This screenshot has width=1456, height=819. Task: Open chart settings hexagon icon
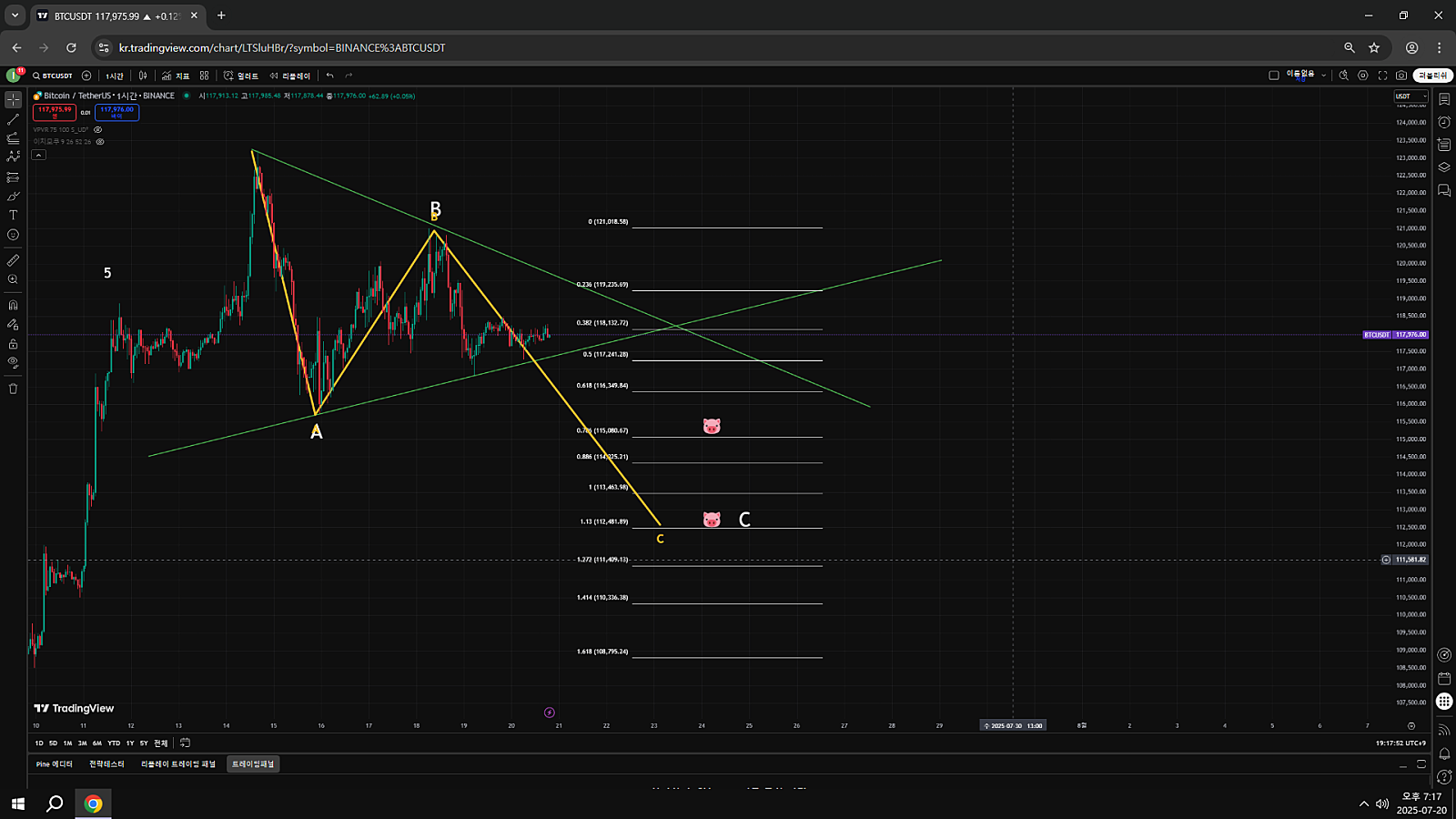click(1363, 76)
